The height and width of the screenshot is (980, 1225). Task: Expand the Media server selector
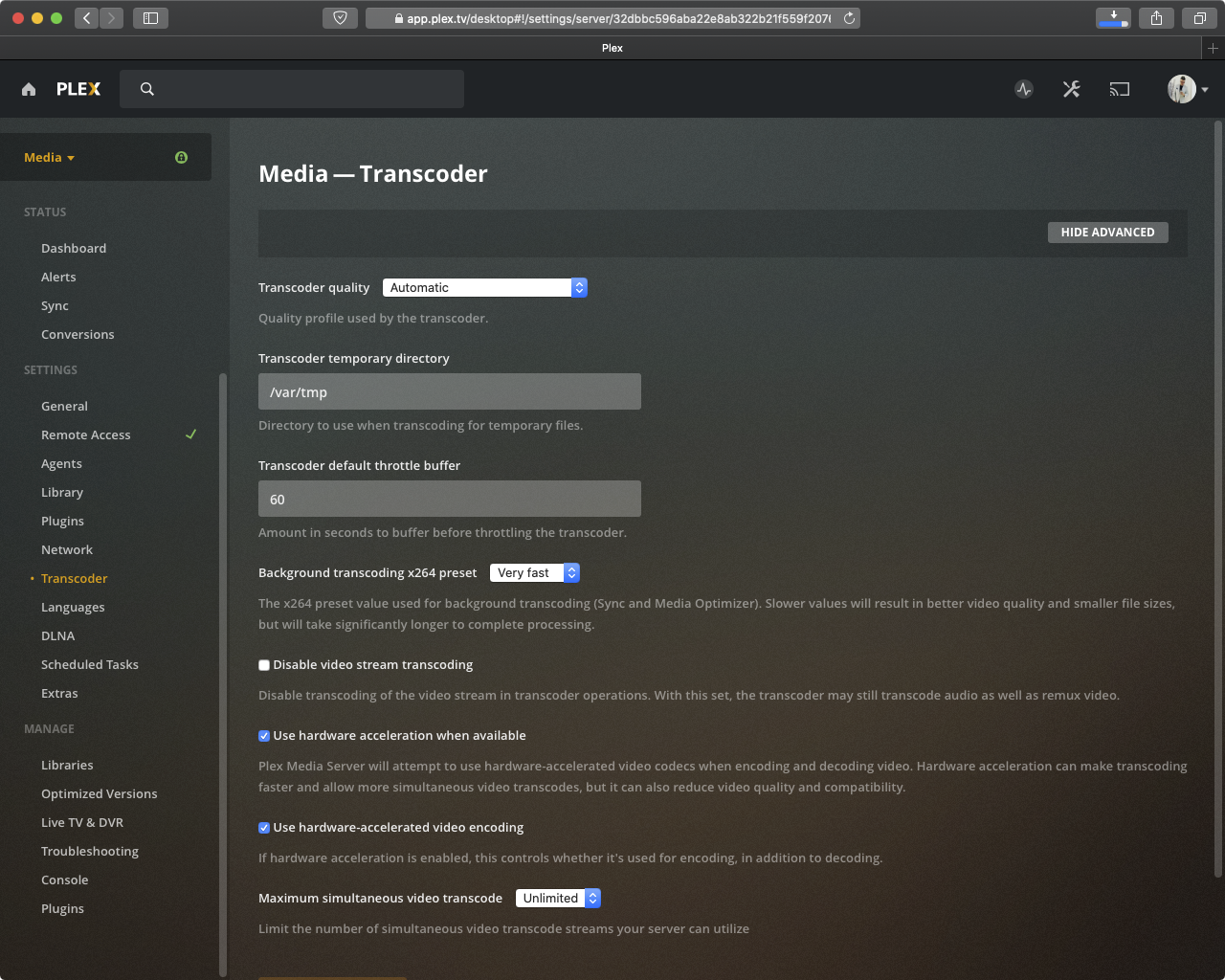[50, 157]
